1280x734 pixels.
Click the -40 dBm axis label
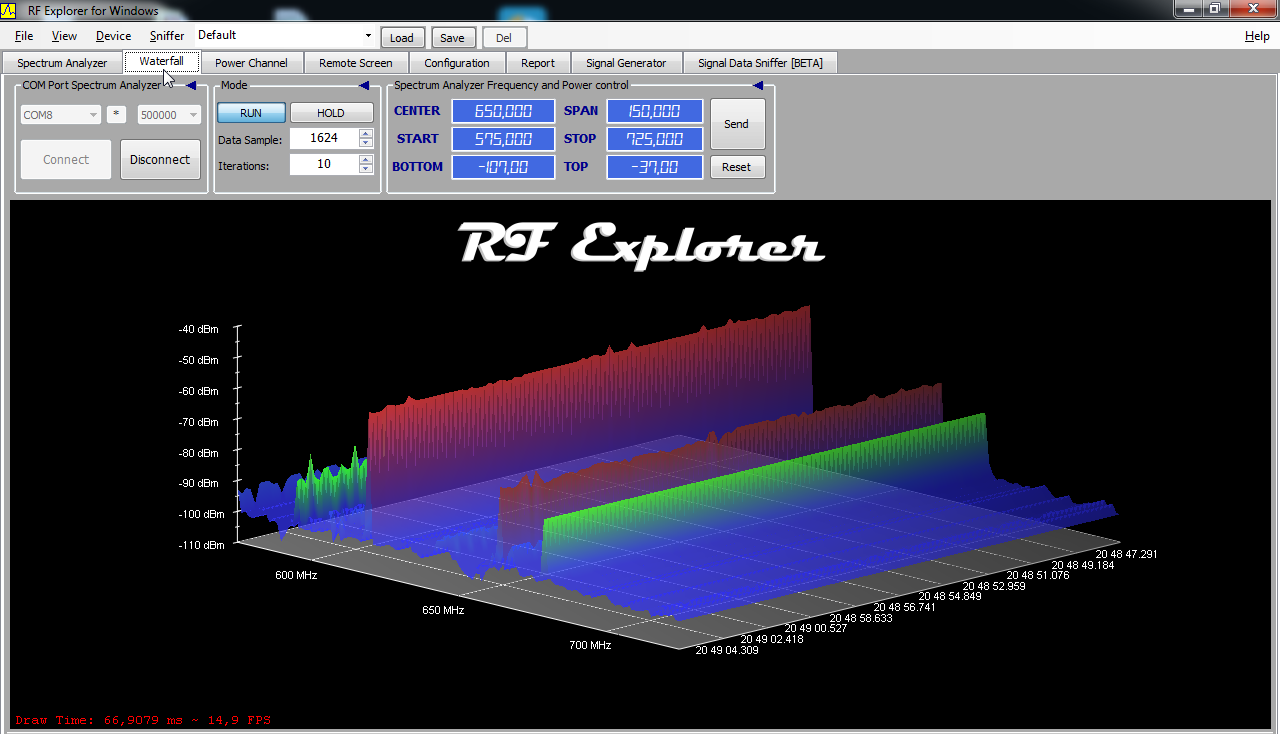coord(199,329)
